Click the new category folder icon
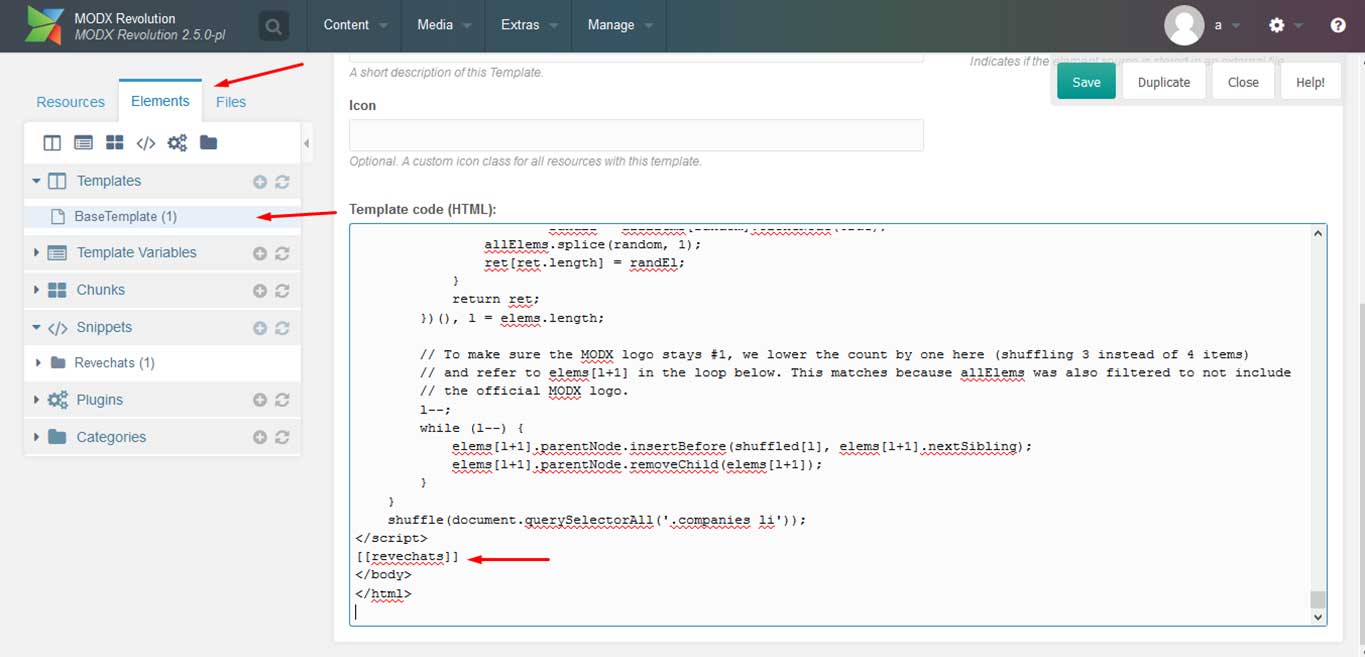 tap(208, 143)
